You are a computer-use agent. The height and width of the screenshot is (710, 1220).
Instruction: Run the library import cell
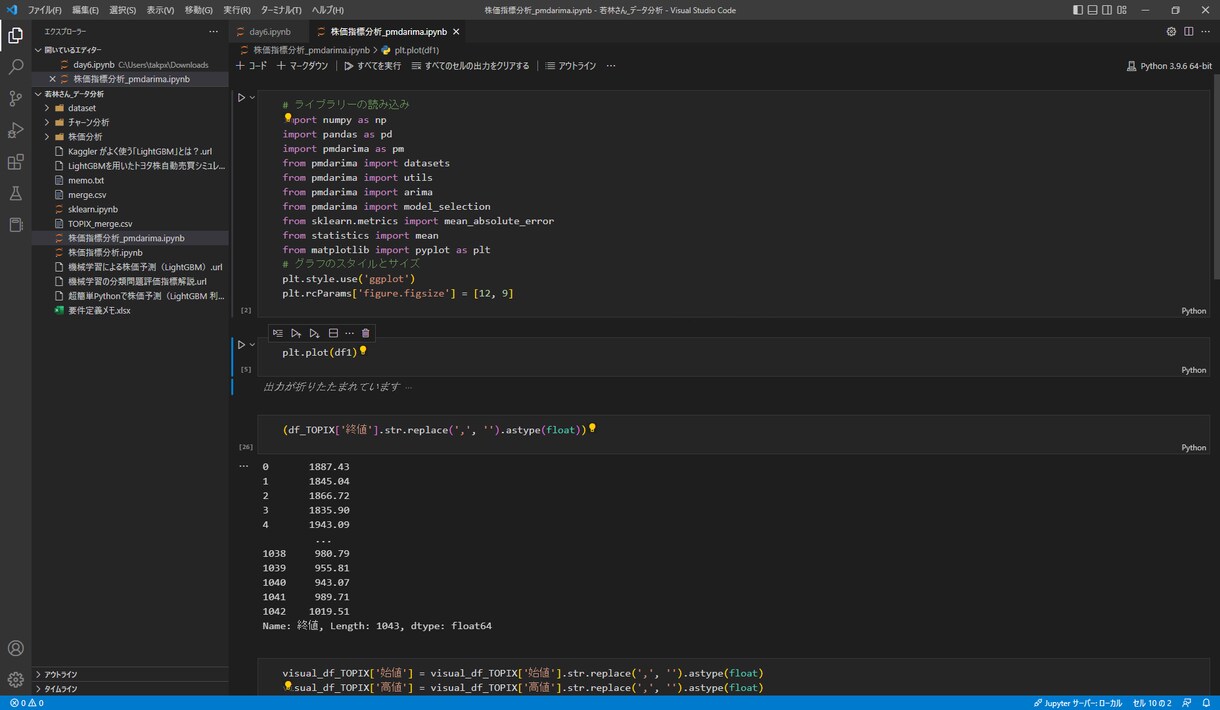point(241,97)
